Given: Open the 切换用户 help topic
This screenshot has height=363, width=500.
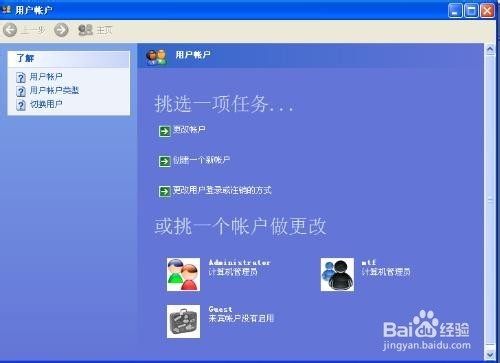Looking at the screenshot, I should pyautogui.click(x=46, y=104).
